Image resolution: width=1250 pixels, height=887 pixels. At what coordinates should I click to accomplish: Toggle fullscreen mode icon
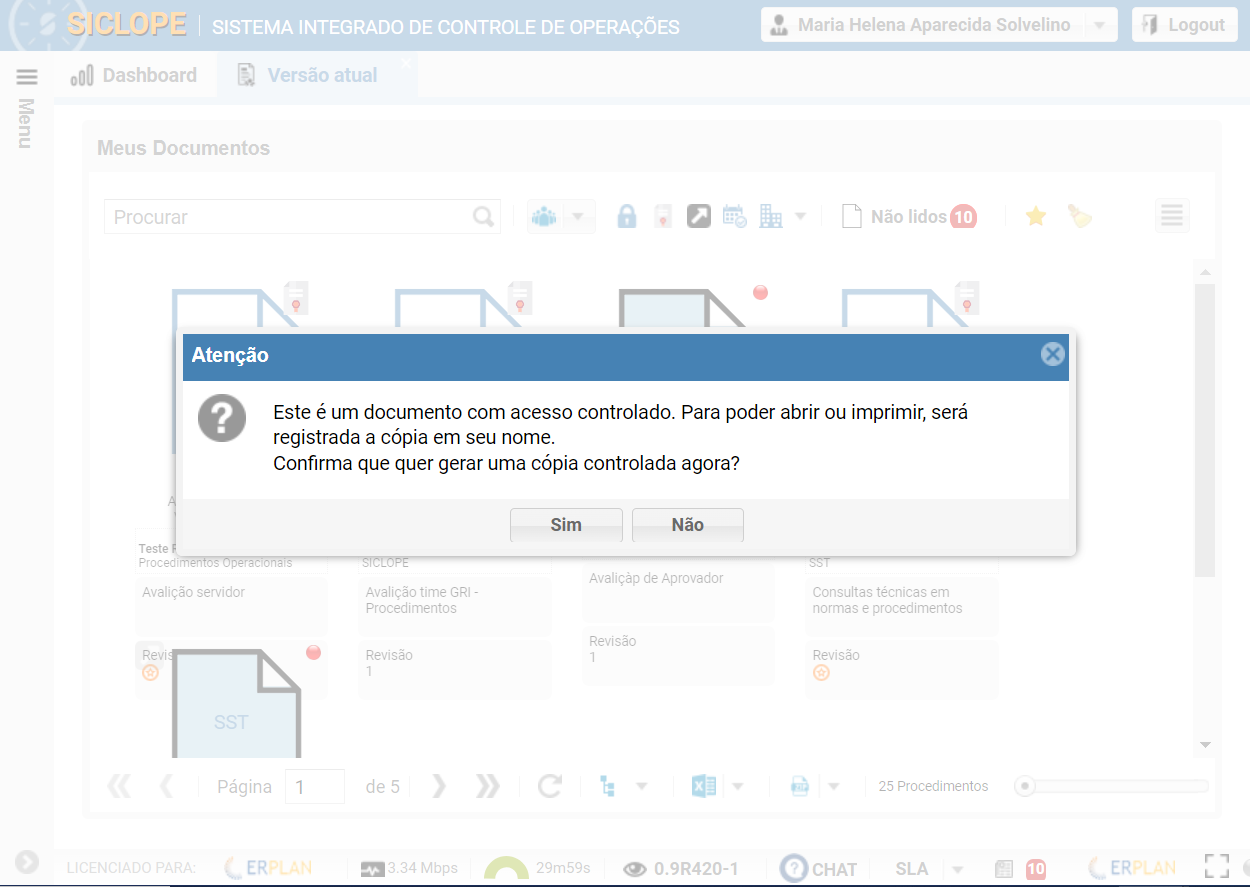tap(1216, 867)
